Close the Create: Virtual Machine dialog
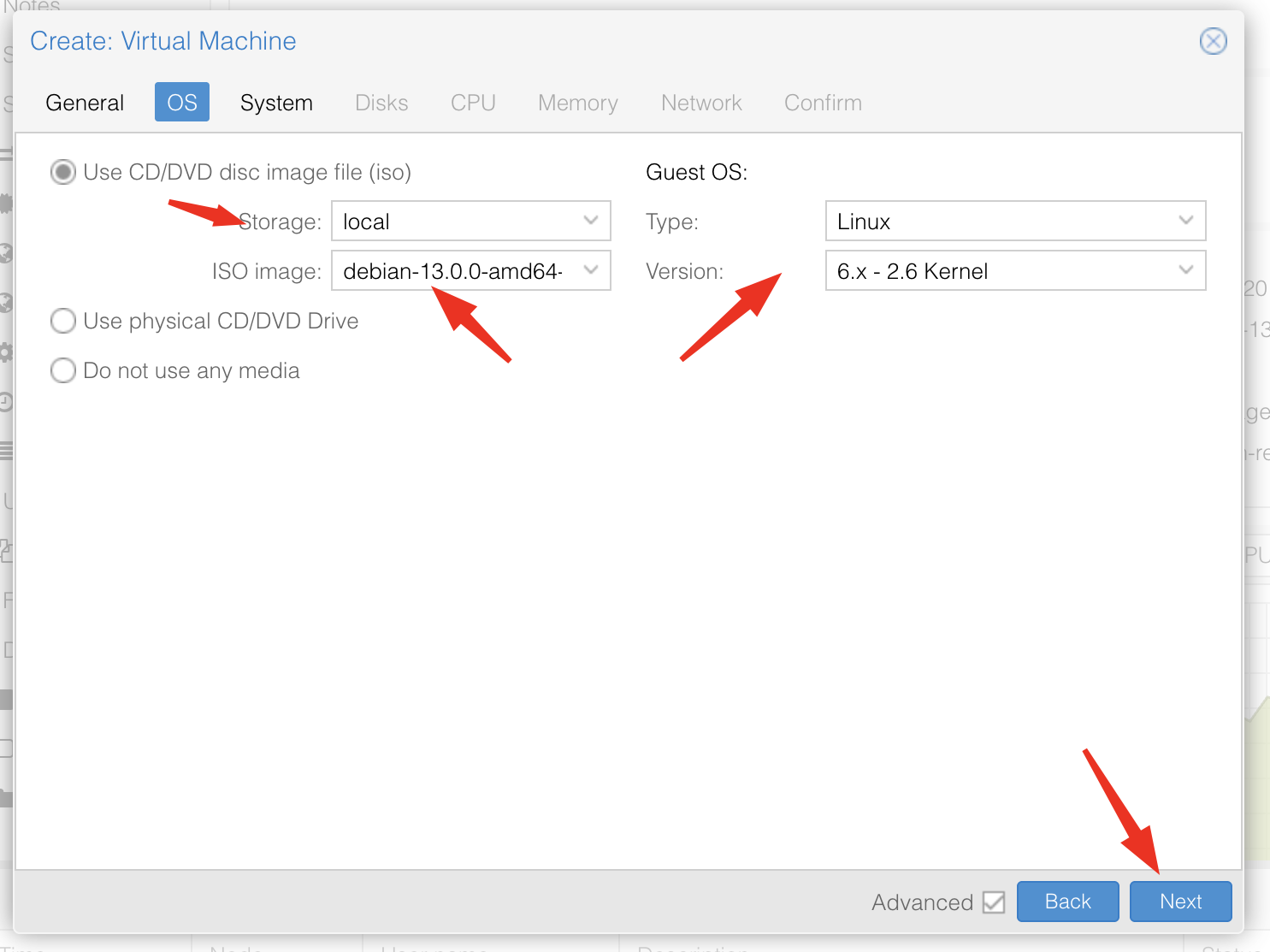1270x952 pixels. click(1213, 41)
